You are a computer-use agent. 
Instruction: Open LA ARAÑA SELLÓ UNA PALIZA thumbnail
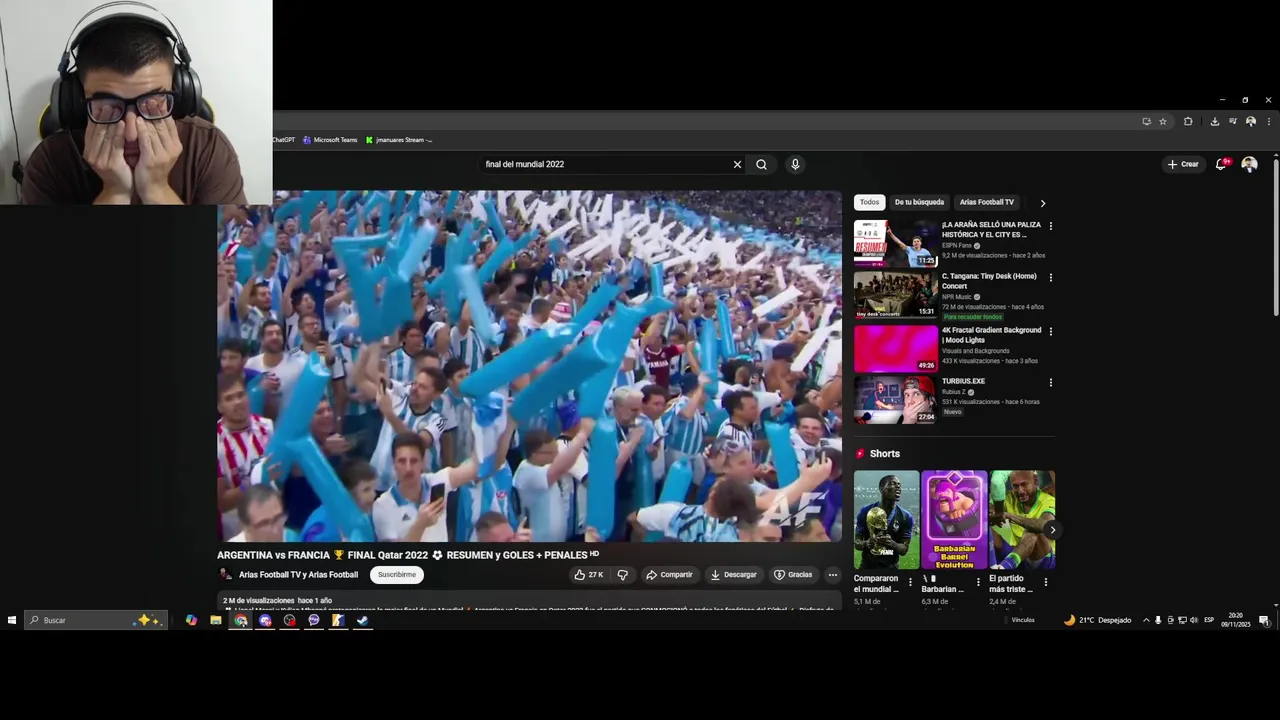click(x=896, y=243)
